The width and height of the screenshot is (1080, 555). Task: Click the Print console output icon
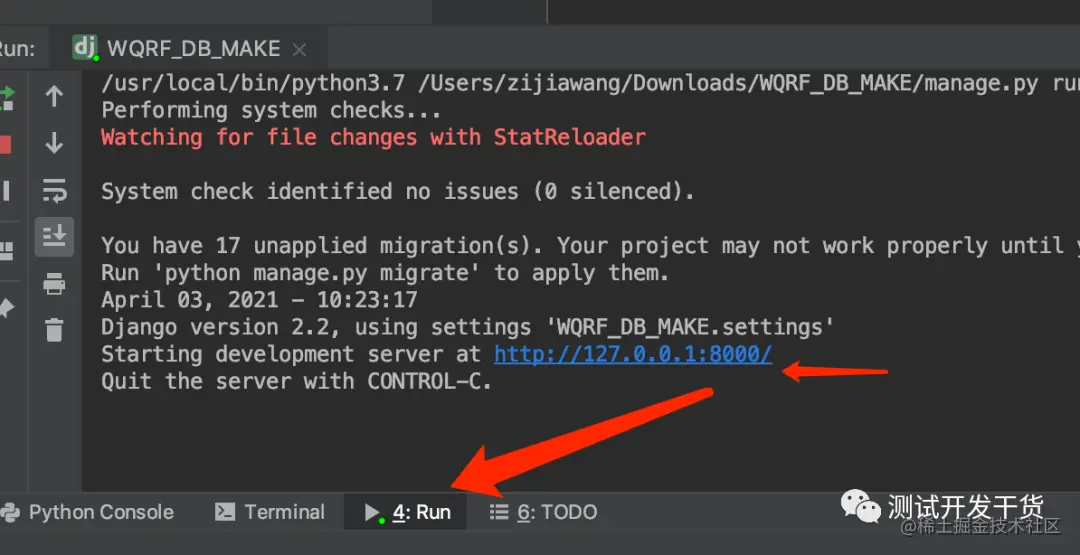pyautogui.click(x=54, y=283)
